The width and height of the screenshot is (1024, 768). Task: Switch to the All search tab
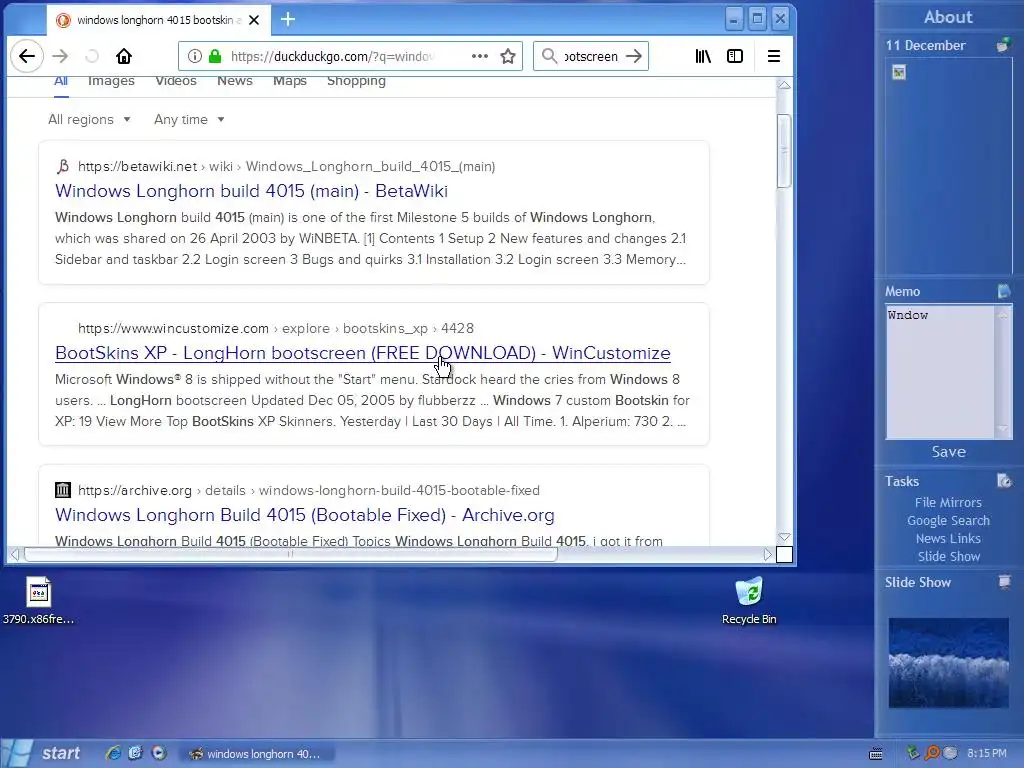(x=61, y=81)
